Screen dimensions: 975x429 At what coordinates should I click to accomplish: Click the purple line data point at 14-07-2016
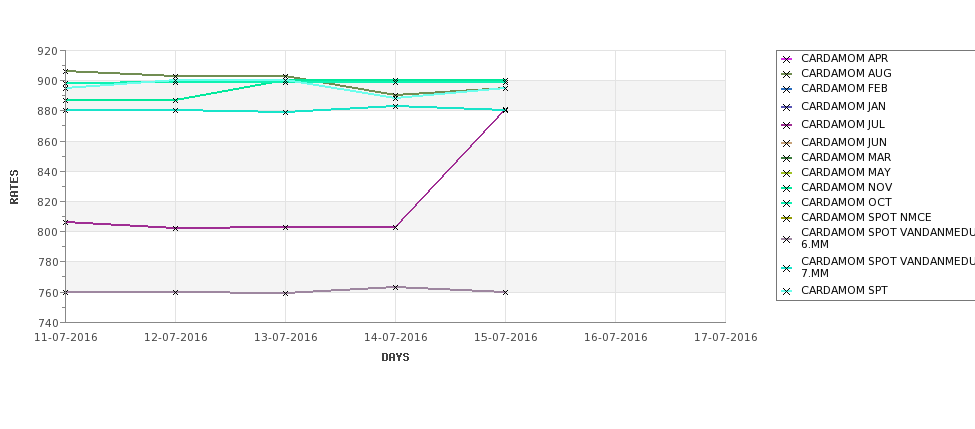(x=395, y=228)
